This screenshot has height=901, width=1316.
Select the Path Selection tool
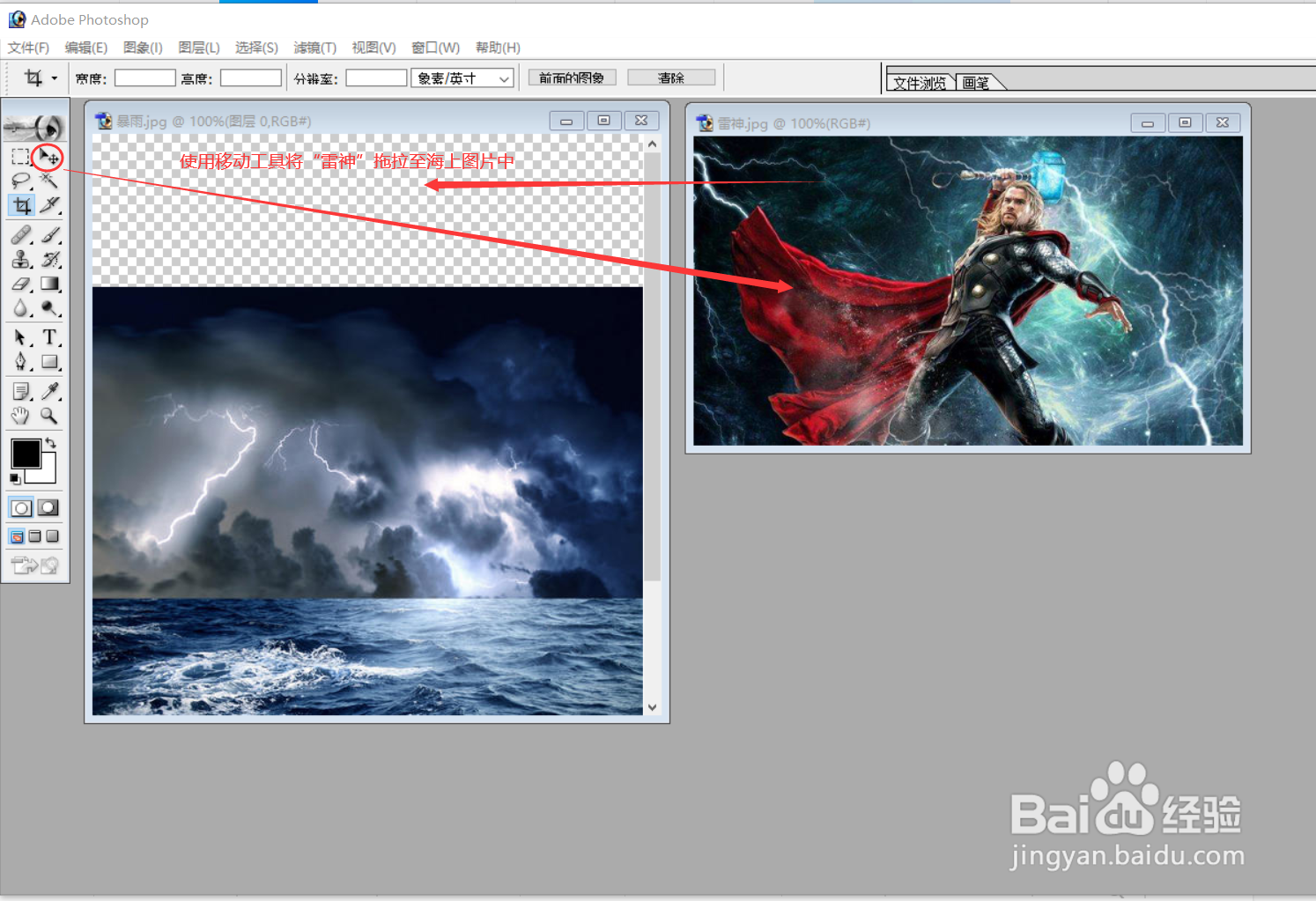point(21,337)
